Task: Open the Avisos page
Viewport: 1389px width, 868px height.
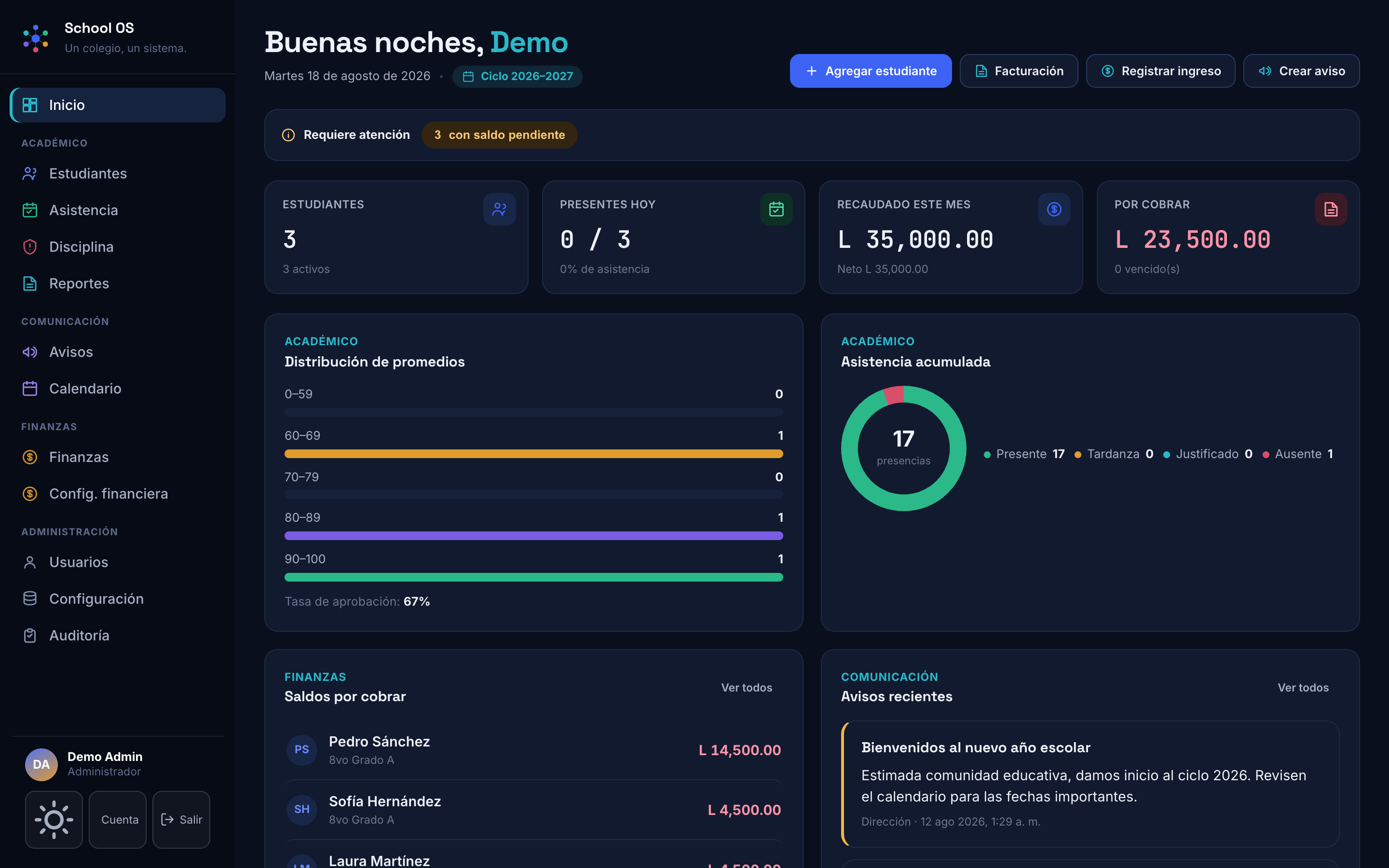Action: [x=118, y=352]
